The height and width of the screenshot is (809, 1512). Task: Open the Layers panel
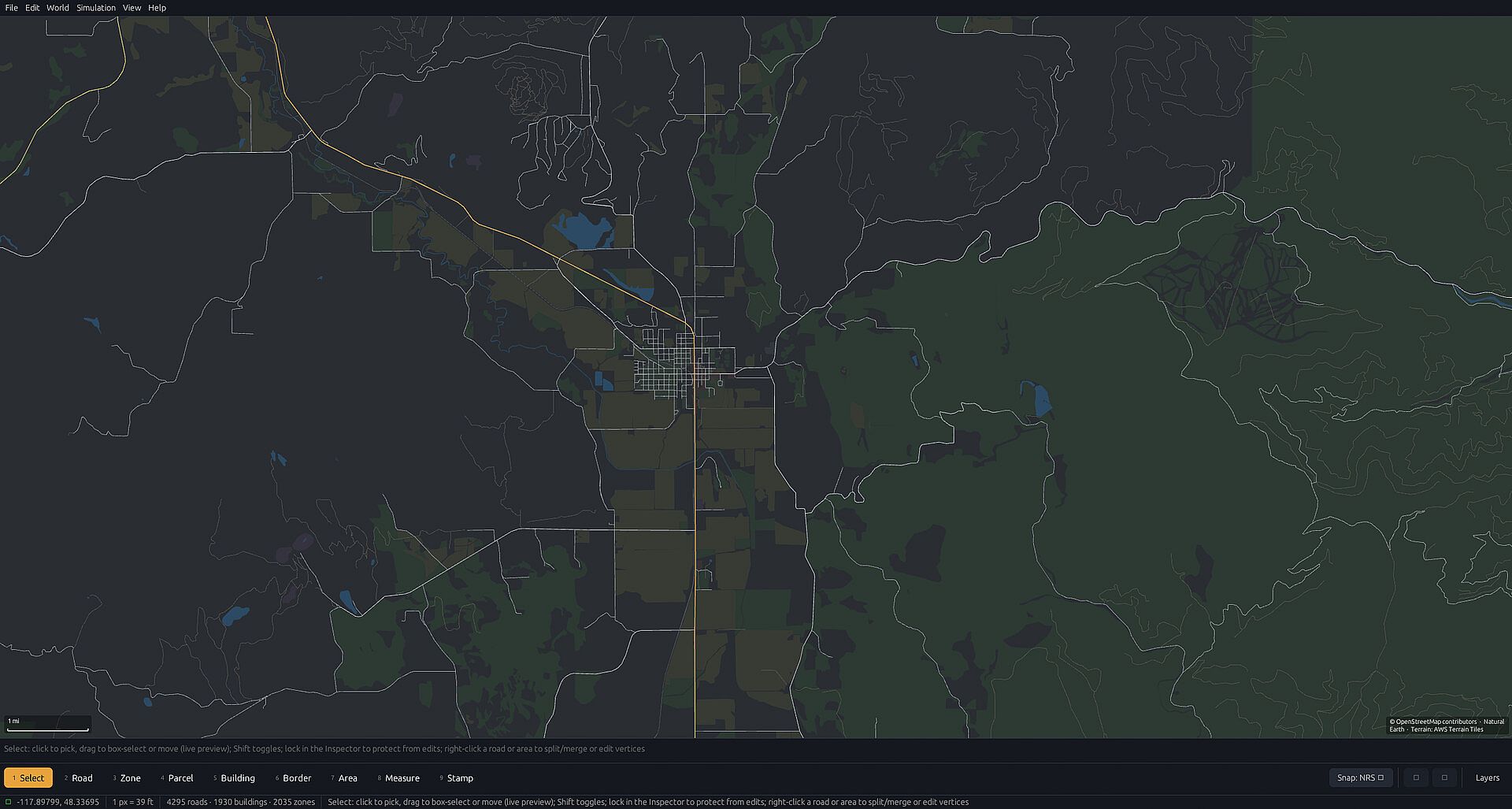tap(1487, 777)
